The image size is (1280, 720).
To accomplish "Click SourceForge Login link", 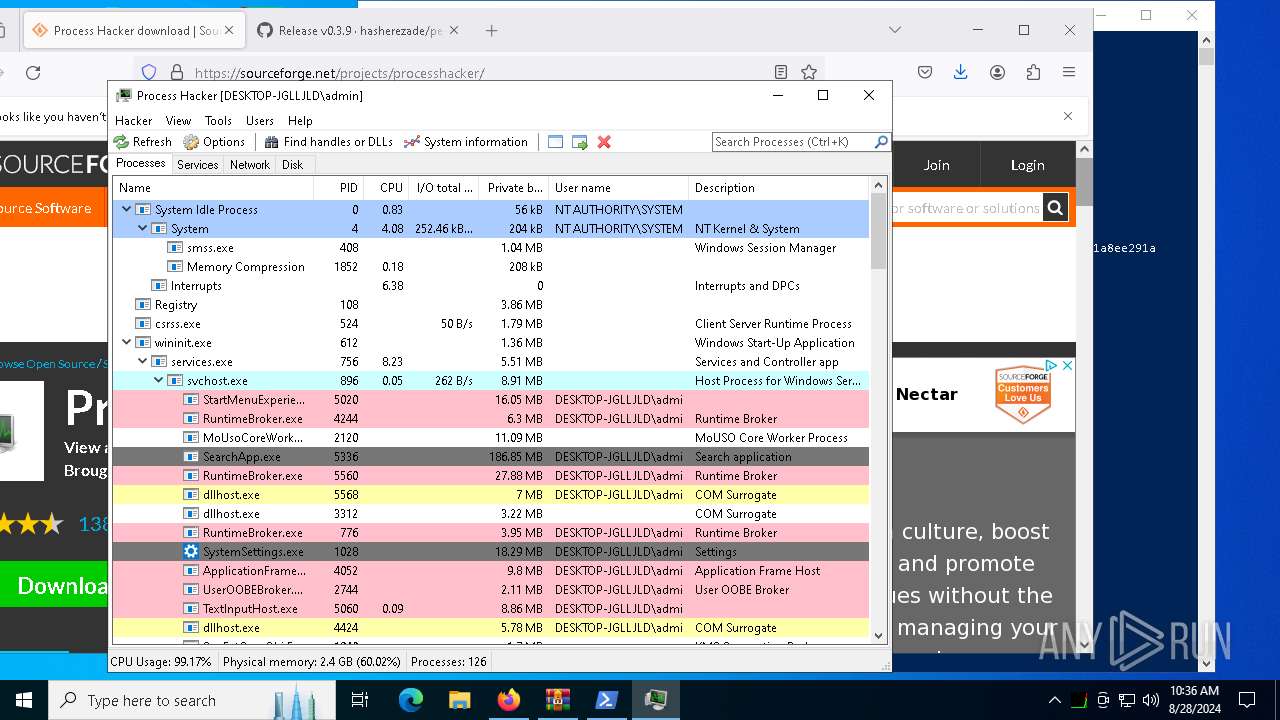I will 1027,165.
